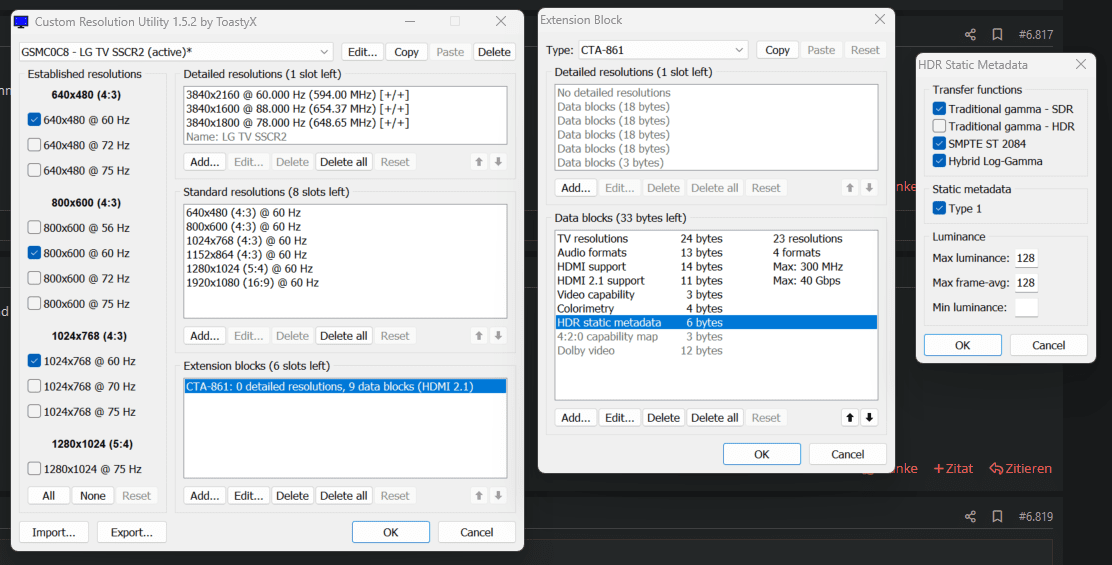Enable 640x480 @ 75 Hz resolution

[34, 170]
